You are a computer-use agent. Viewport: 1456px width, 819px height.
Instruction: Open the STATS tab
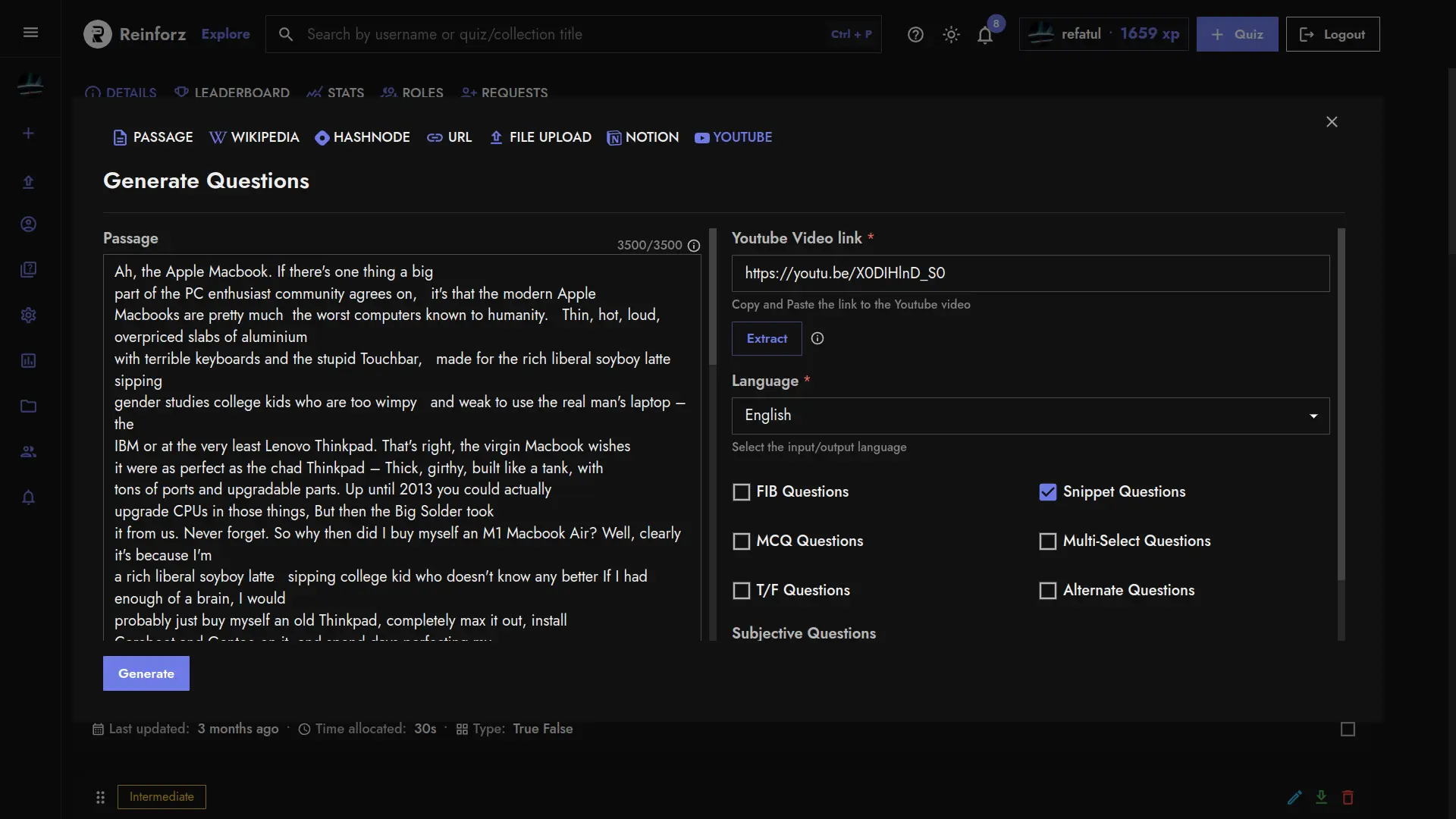(x=335, y=93)
